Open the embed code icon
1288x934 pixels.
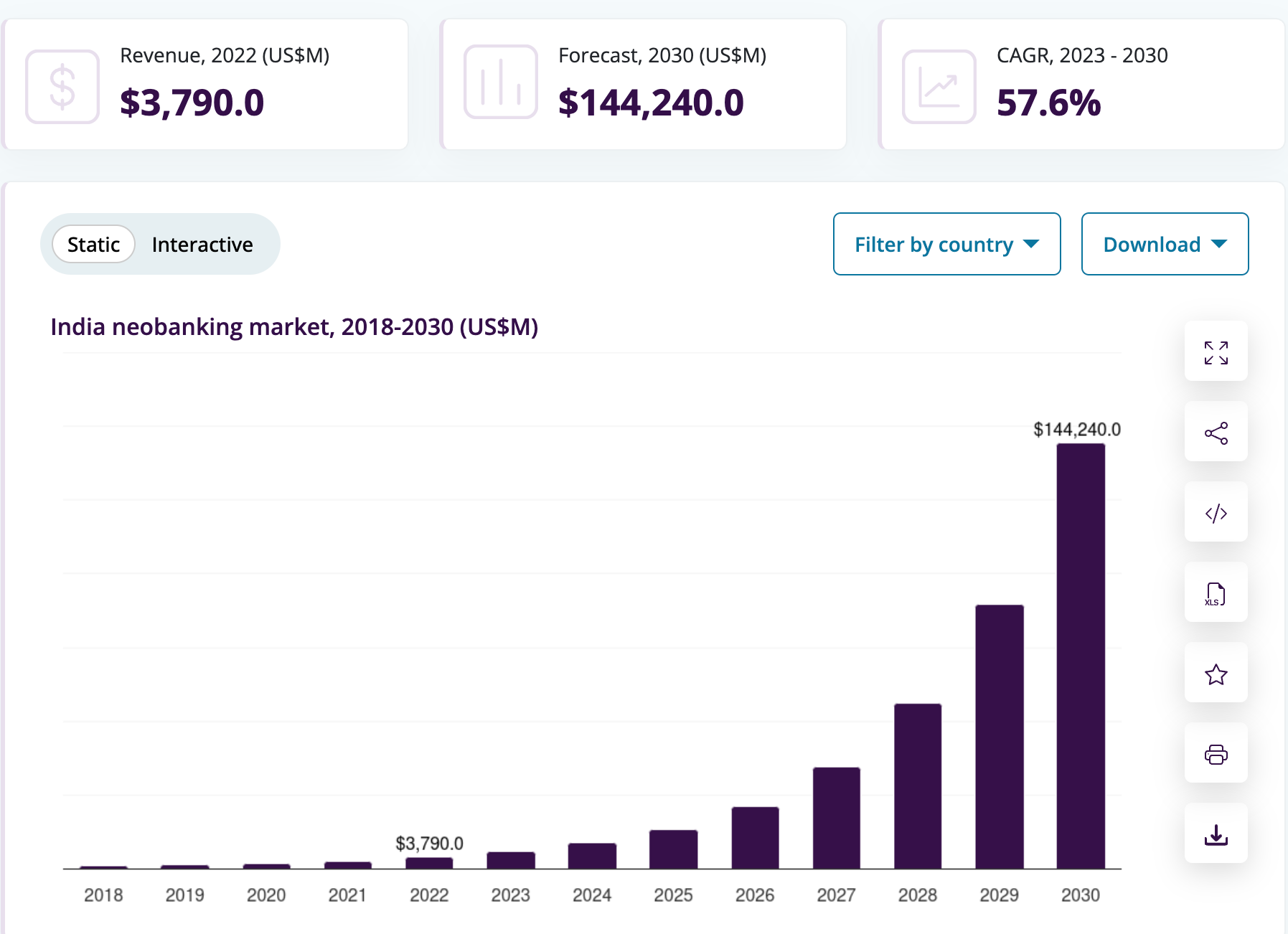tap(1216, 513)
